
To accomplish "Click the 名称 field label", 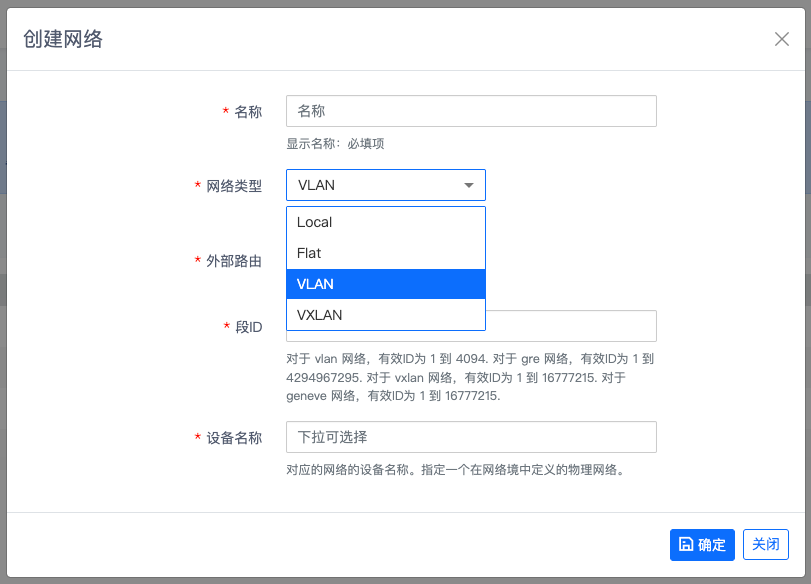I will (247, 112).
